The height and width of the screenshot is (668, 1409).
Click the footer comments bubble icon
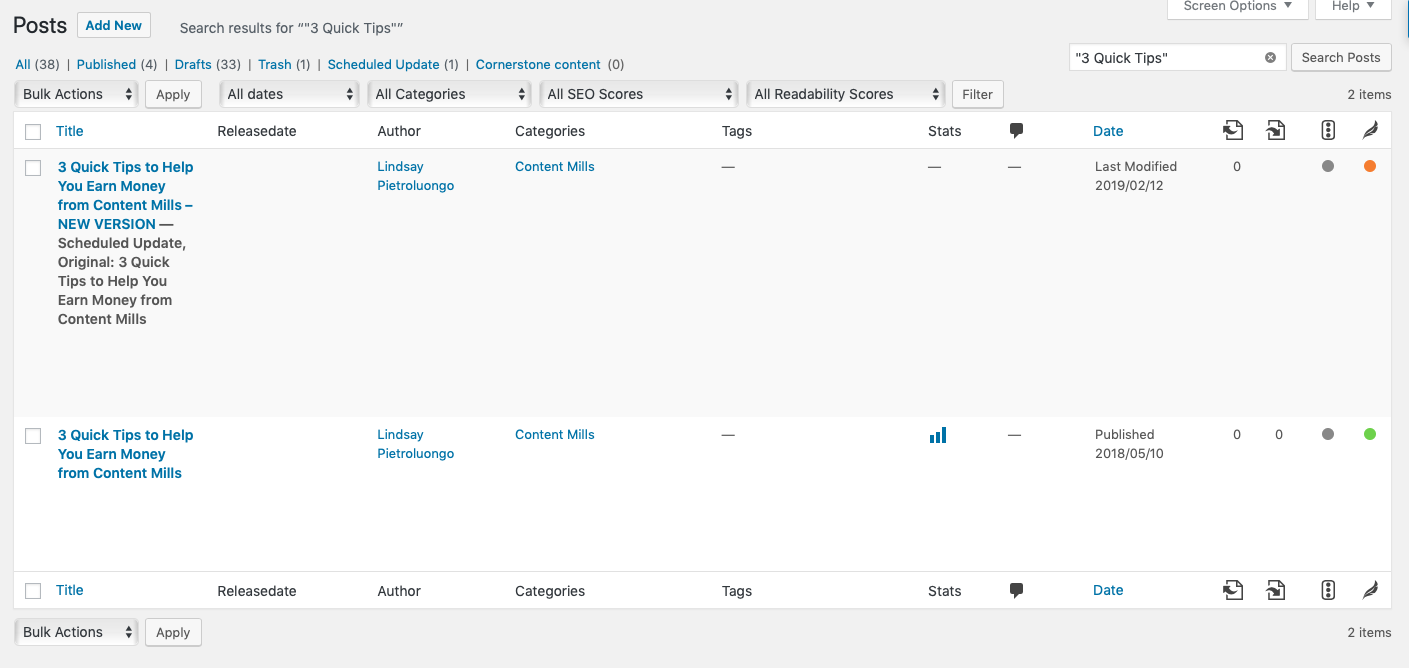point(1016,590)
